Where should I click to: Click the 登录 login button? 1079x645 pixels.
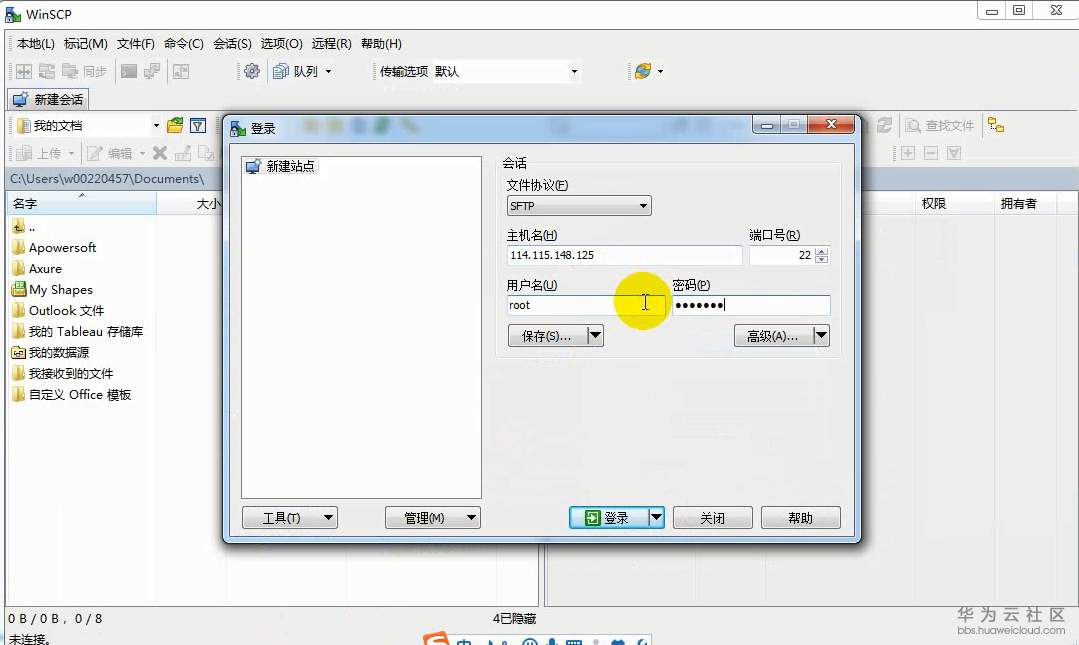coord(608,518)
